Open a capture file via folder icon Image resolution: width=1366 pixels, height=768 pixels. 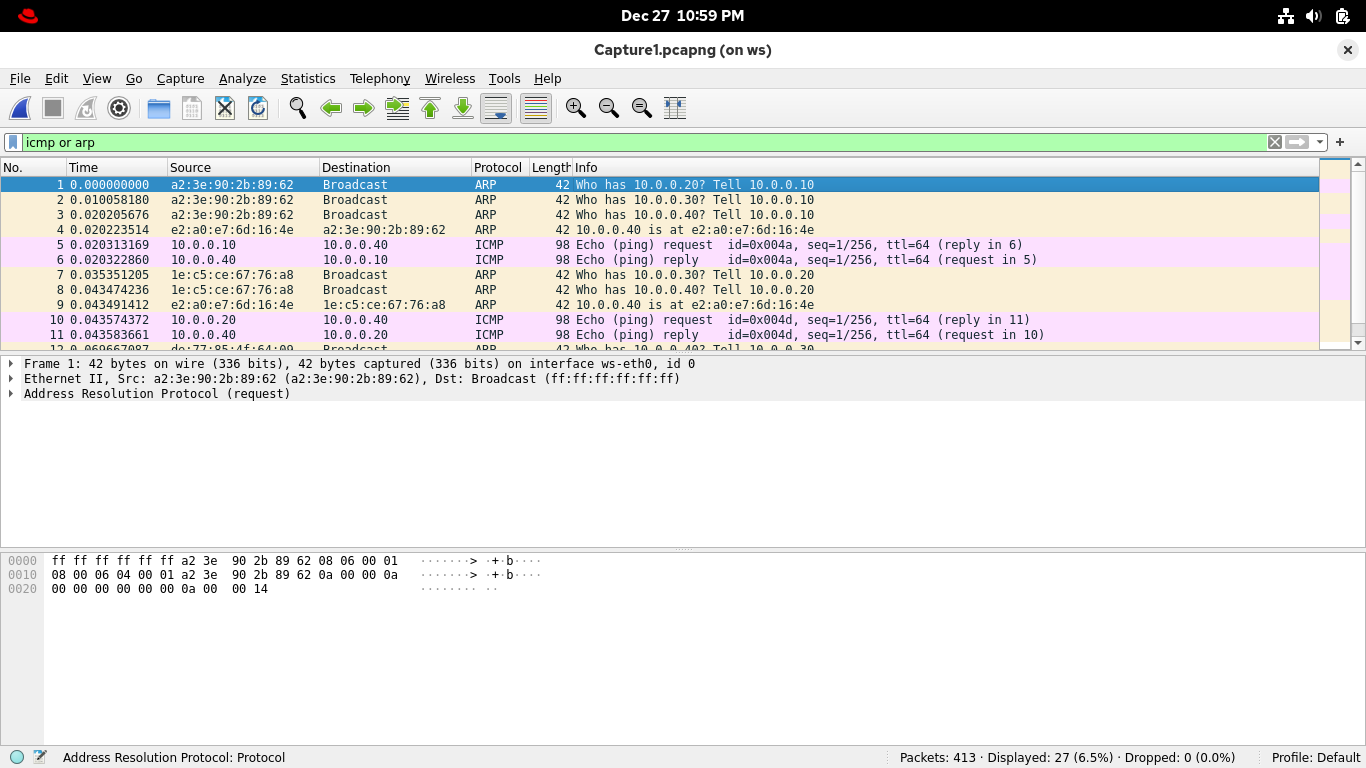(159, 108)
